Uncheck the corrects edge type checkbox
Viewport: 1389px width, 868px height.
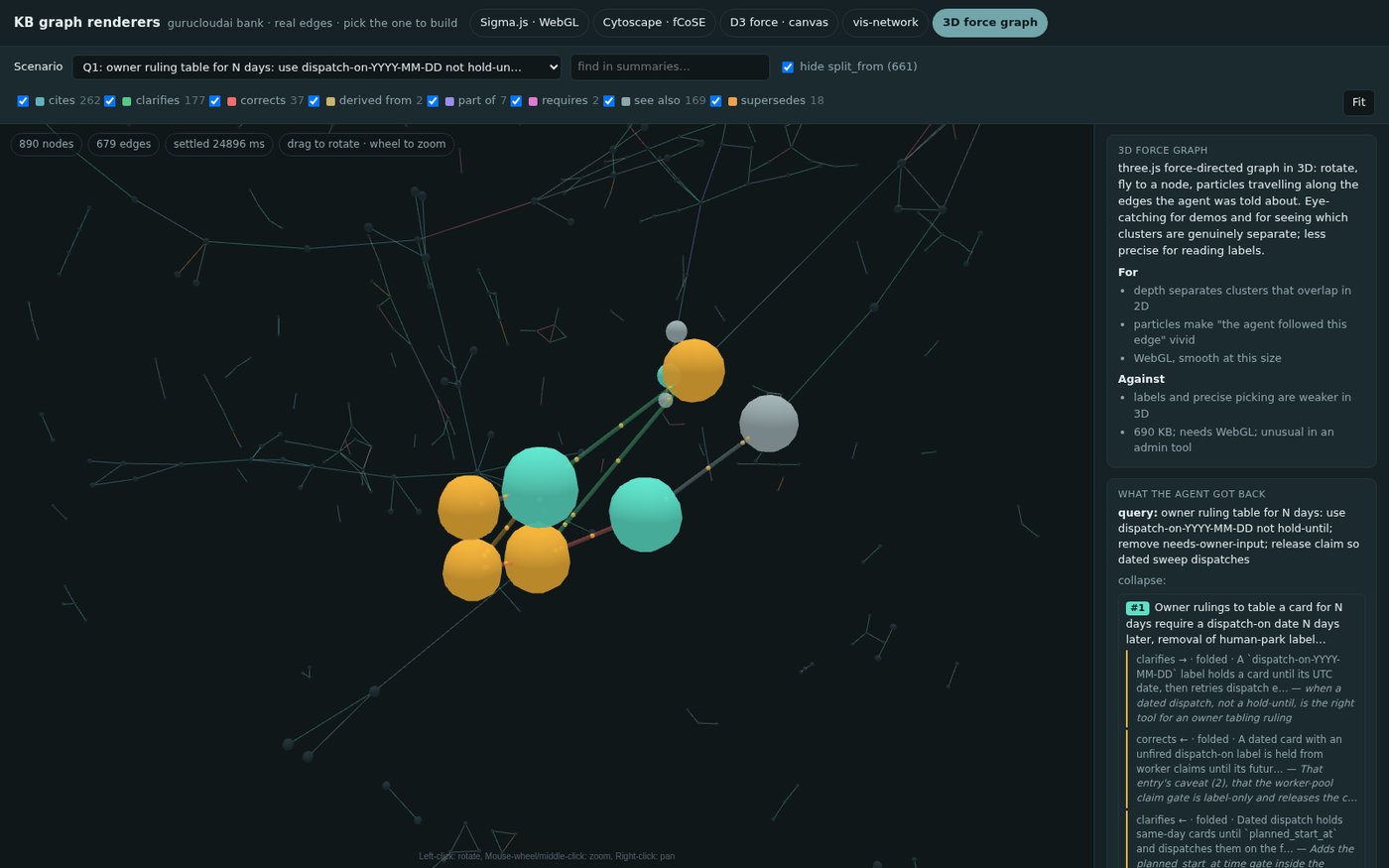coord(214,101)
